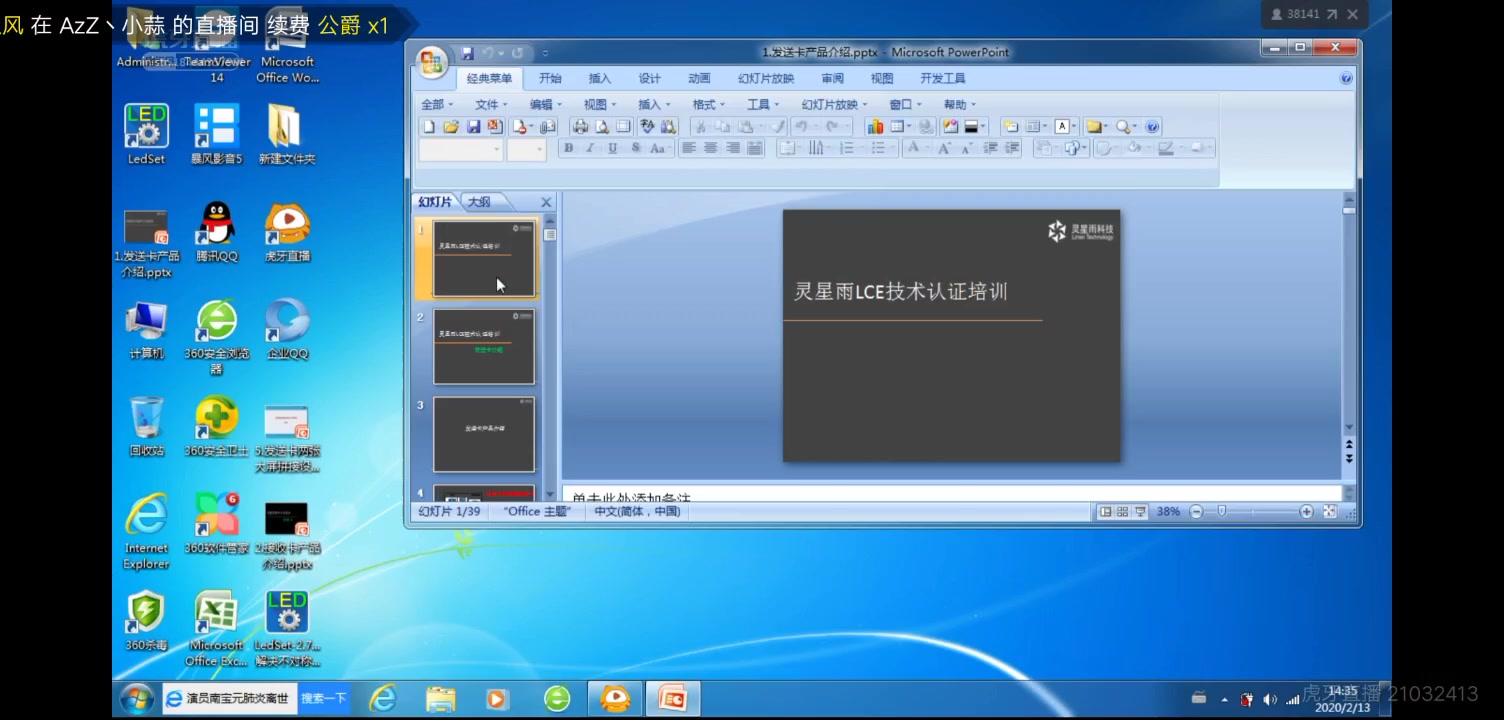The height and width of the screenshot is (720, 1504).
Task: Apply Bold formatting button
Action: [x=568, y=148]
